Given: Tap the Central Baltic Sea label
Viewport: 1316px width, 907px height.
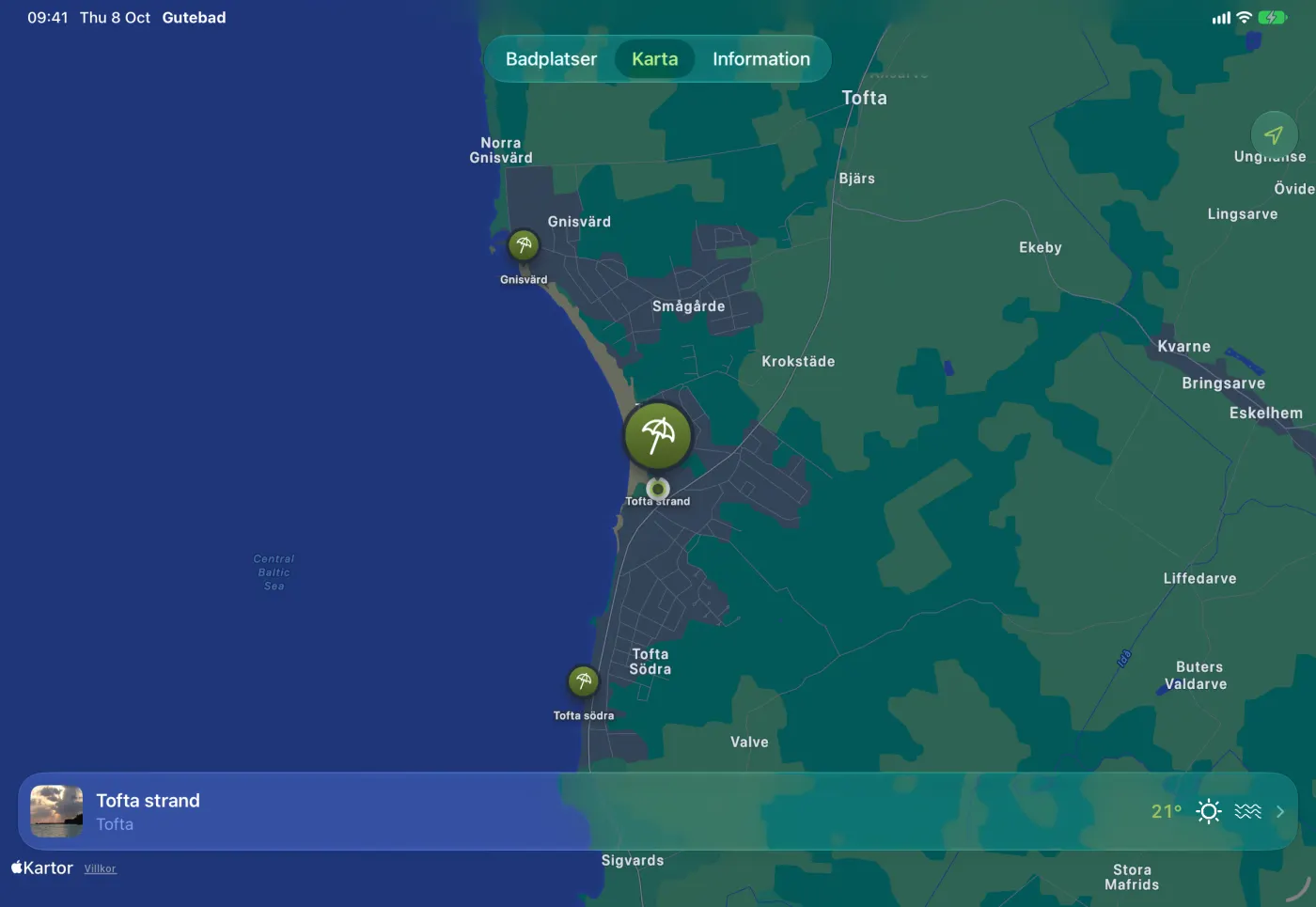Looking at the screenshot, I should [274, 572].
